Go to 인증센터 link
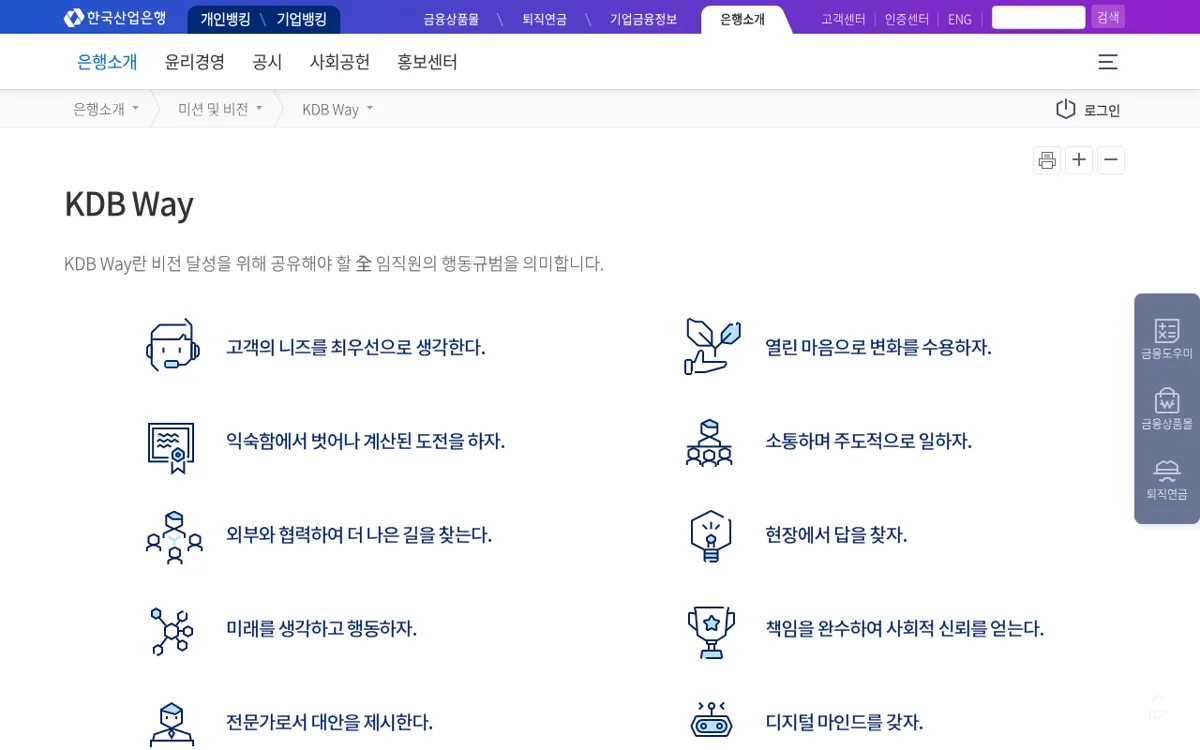 906,19
